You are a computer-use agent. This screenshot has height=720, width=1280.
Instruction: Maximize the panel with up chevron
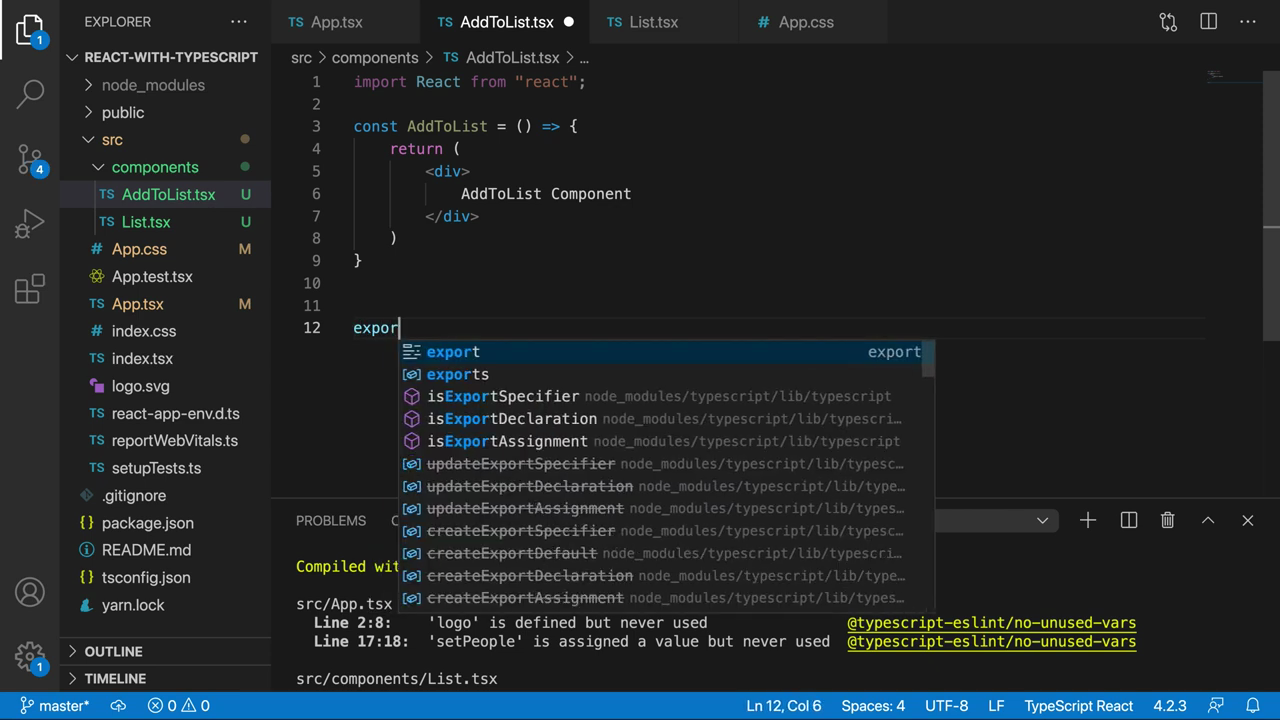1208,520
